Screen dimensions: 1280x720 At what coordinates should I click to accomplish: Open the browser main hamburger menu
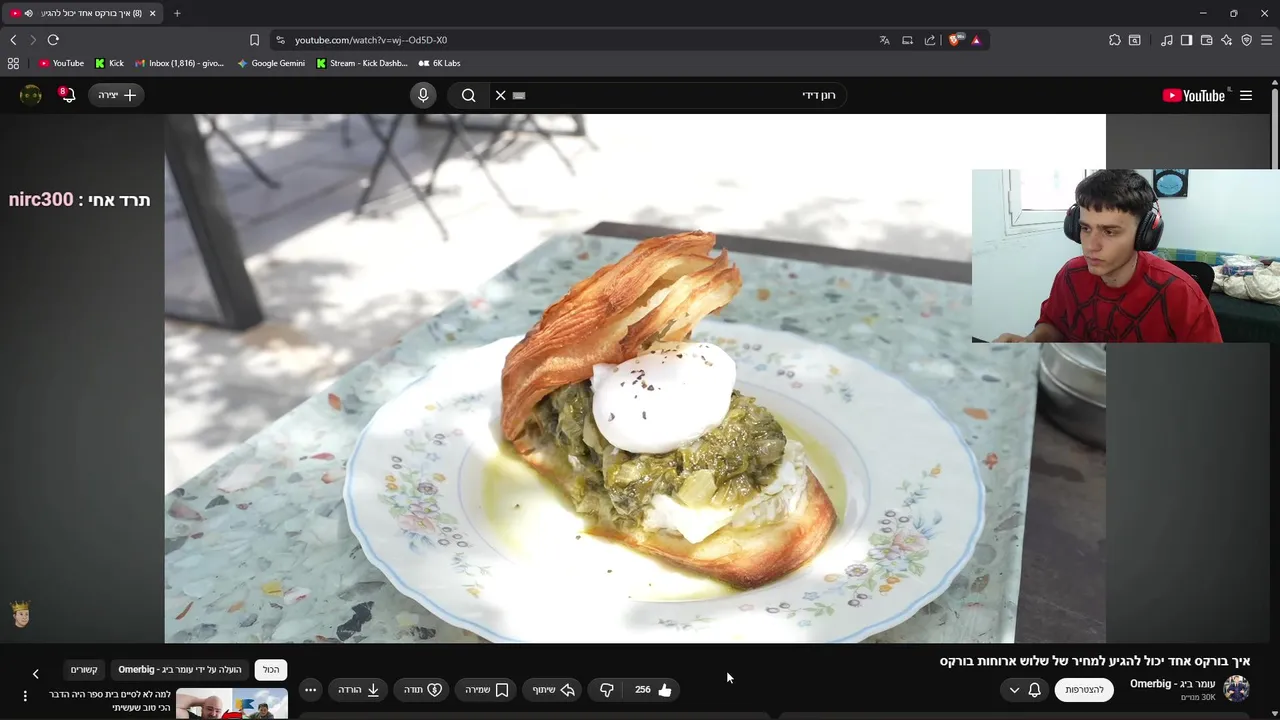click(1267, 40)
